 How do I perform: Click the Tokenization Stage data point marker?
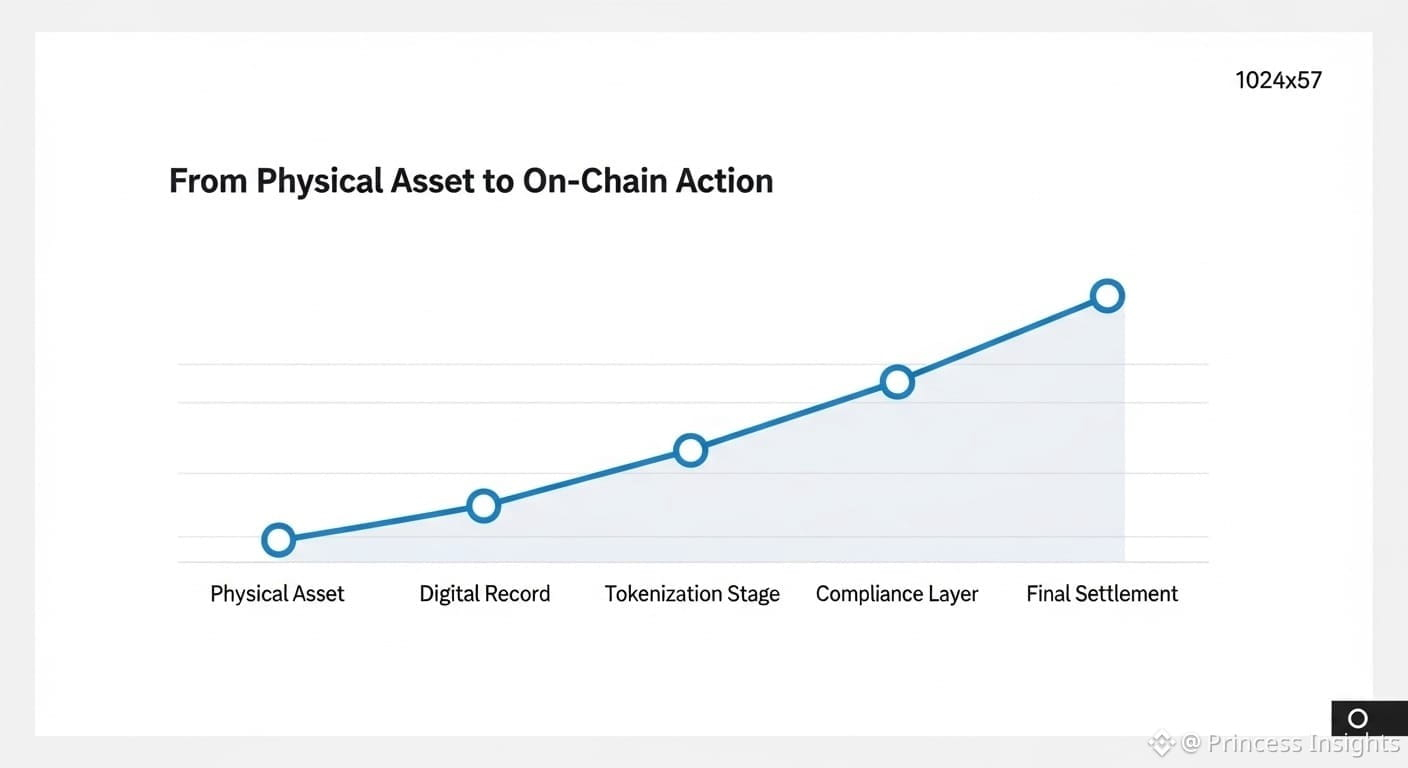[690, 450]
